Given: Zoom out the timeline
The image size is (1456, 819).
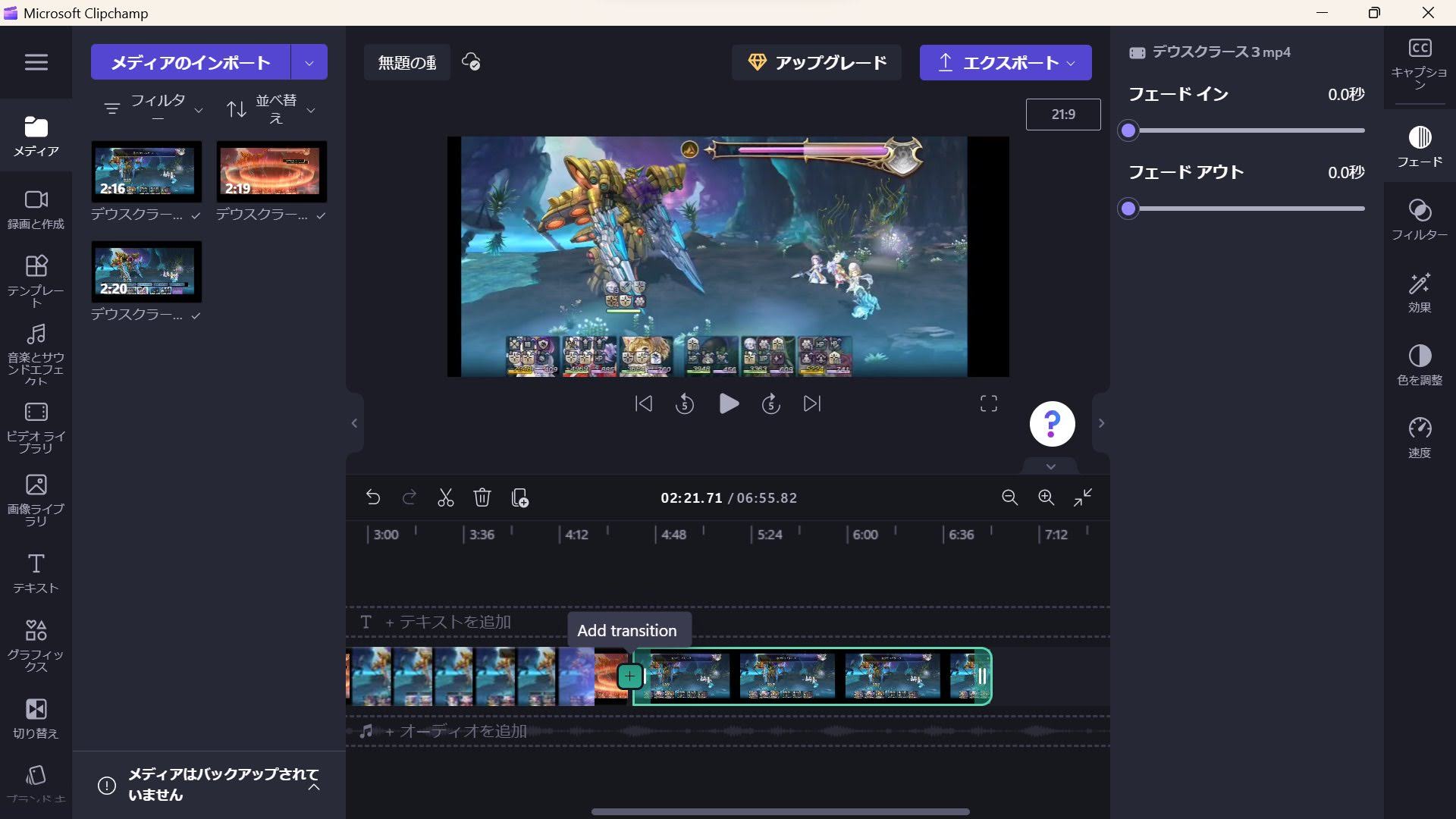Looking at the screenshot, I should pyautogui.click(x=1009, y=497).
